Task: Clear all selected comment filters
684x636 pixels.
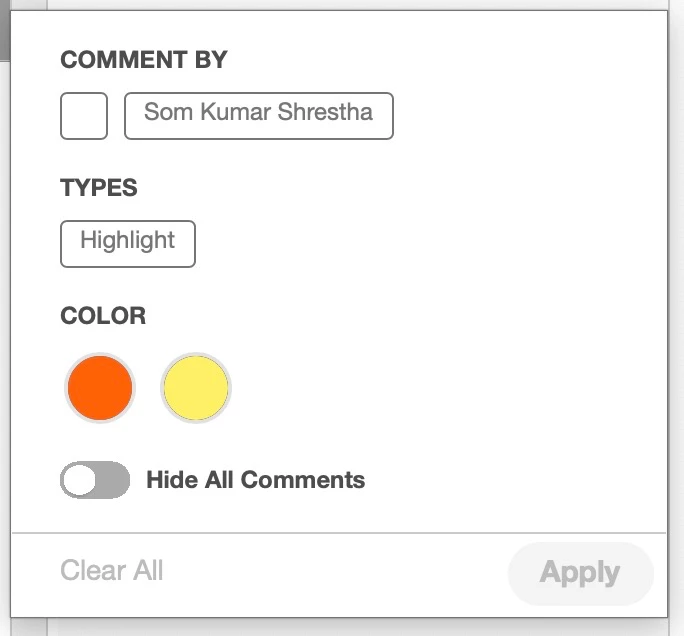Action: [x=112, y=571]
